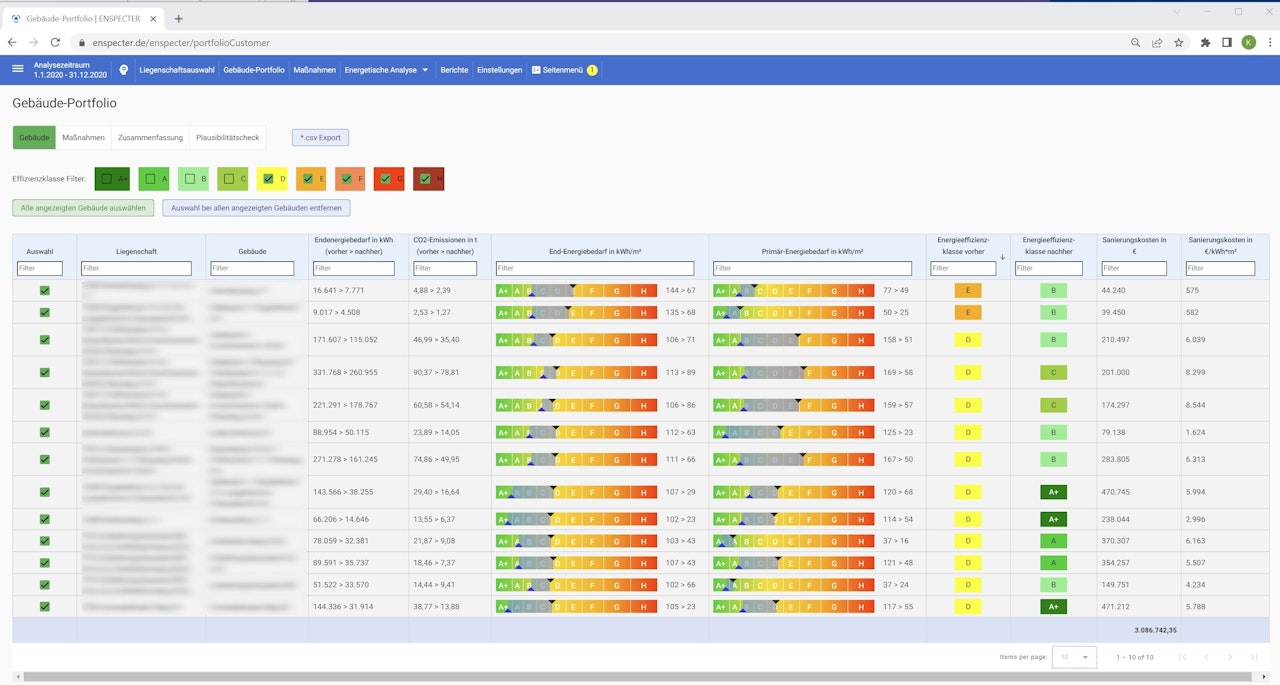1280x685 pixels.
Task: Open the browser extensions puzzle icon
Action: pyautogui.click(x=1205, y=43)
